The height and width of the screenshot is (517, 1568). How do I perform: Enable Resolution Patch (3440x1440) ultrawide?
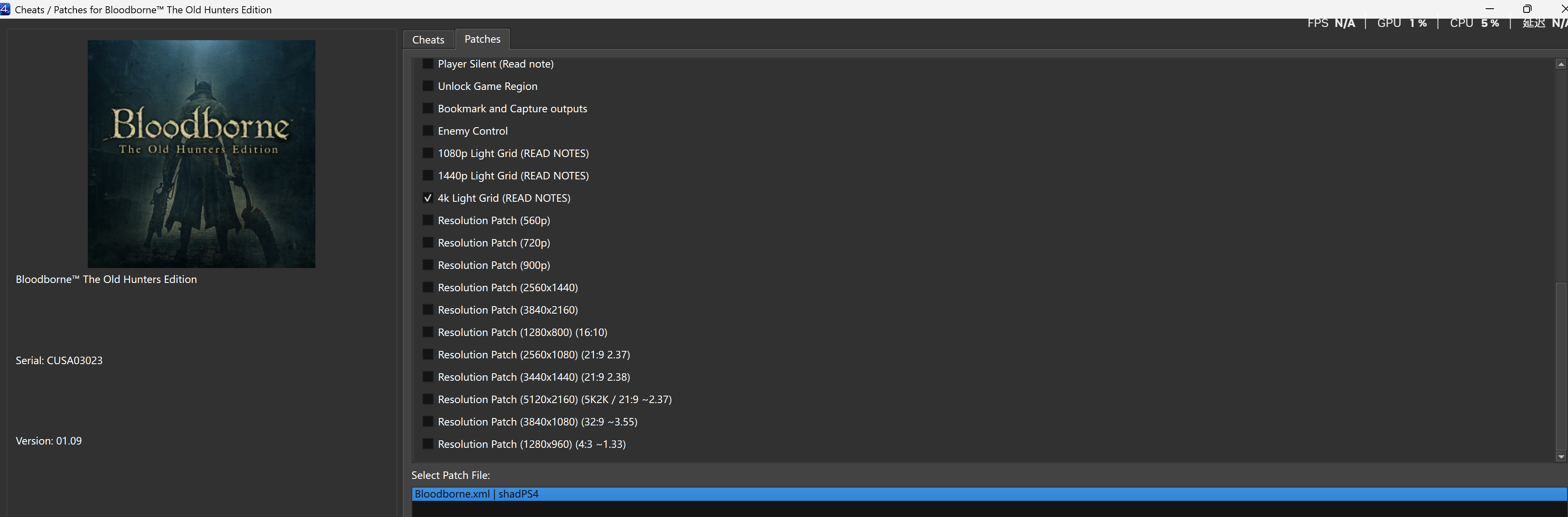[x=428, y=377]
